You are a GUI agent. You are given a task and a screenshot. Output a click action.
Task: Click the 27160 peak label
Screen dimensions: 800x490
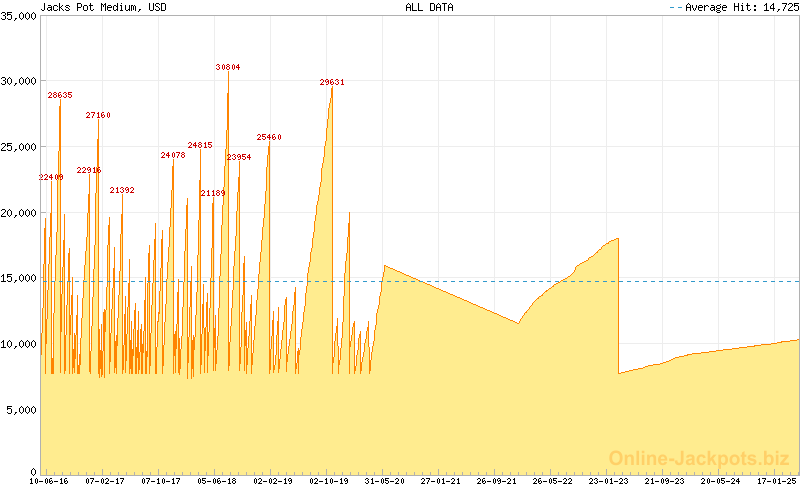click(x=98, y=115)
